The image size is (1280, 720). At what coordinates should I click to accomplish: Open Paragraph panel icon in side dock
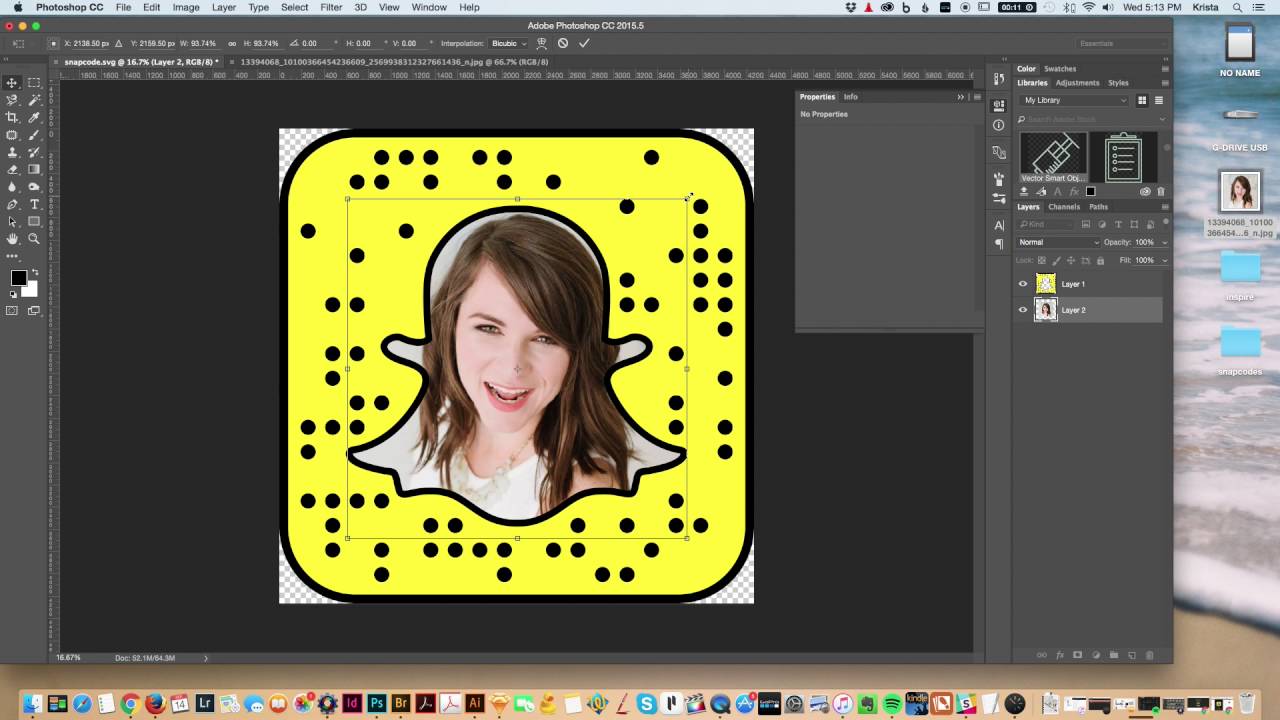click(x=999, y=243)
